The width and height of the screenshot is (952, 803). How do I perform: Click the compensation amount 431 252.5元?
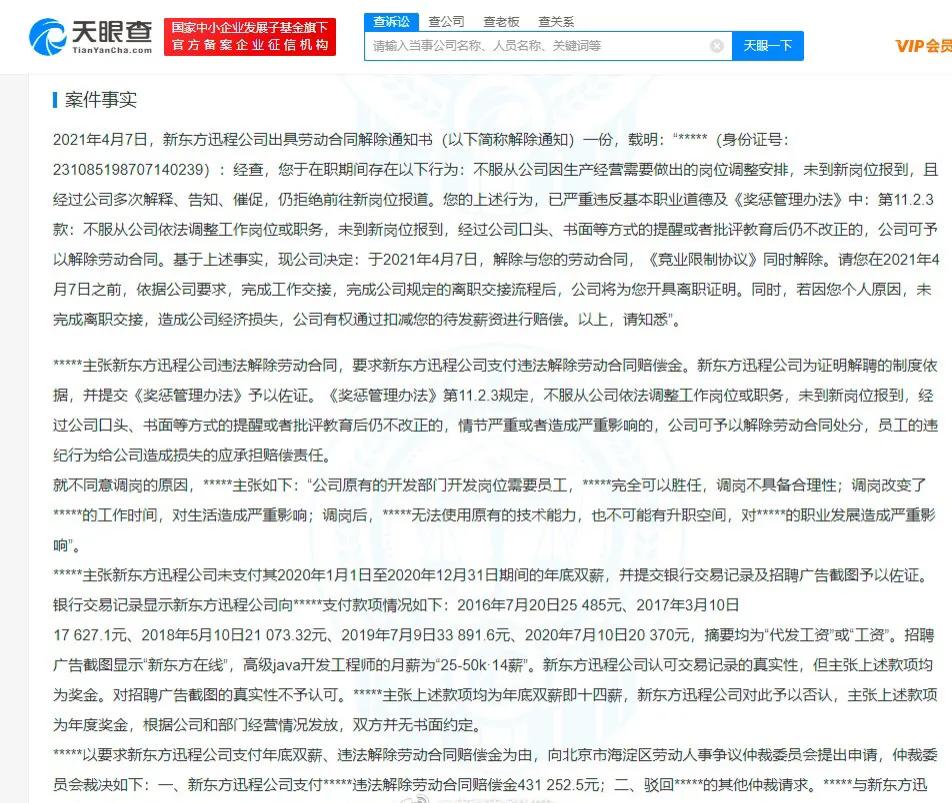click(x=560, y=785)
